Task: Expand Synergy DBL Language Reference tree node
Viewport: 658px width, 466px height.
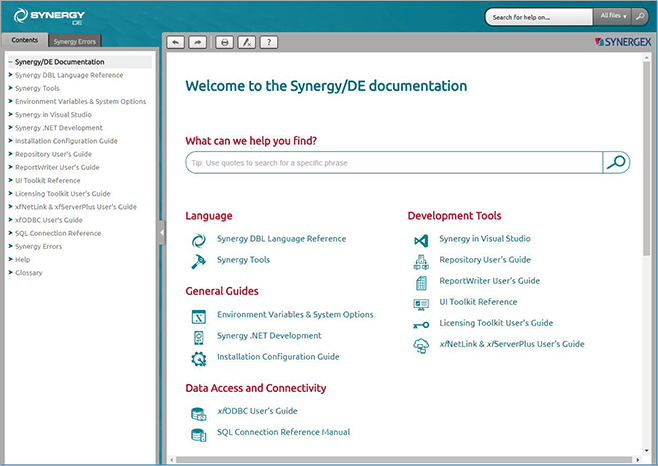Action: click(x=10, y=75)
